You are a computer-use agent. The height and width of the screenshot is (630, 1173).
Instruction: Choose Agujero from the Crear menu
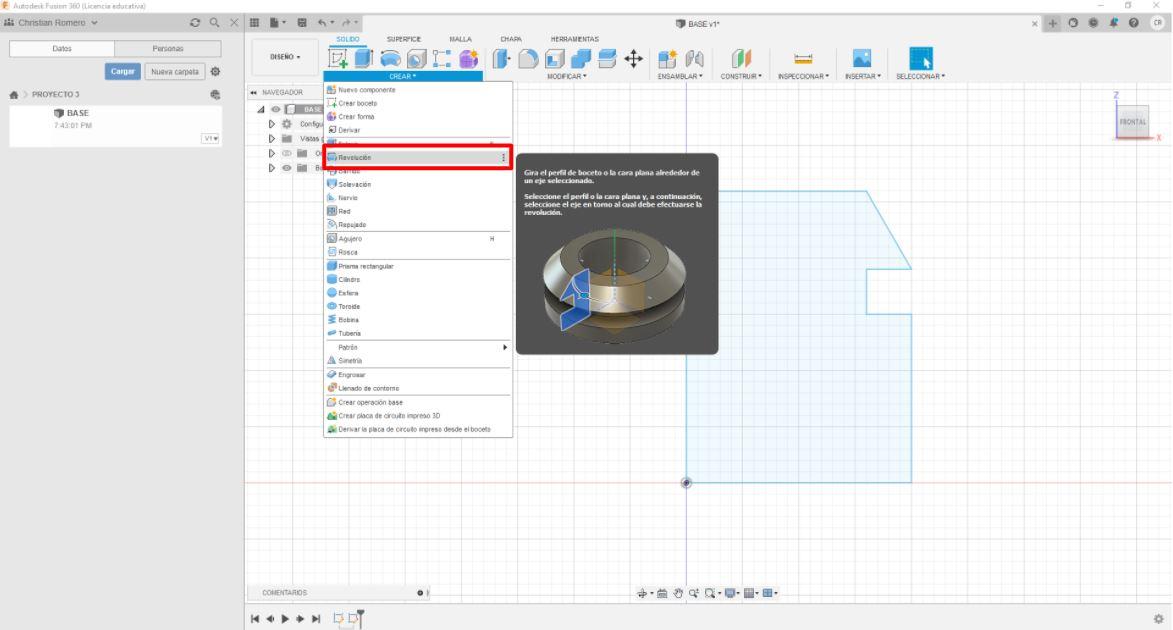(418, 239)
